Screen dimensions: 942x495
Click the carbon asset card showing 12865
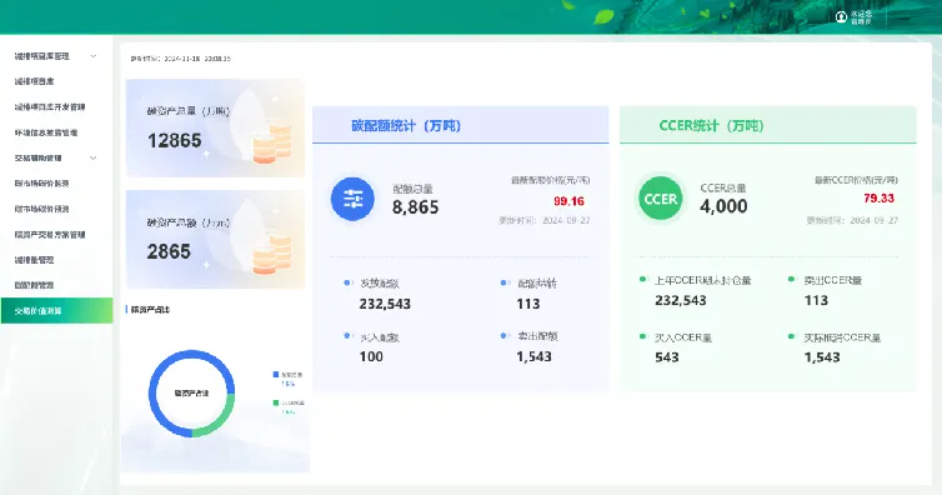tap(215, 128)
